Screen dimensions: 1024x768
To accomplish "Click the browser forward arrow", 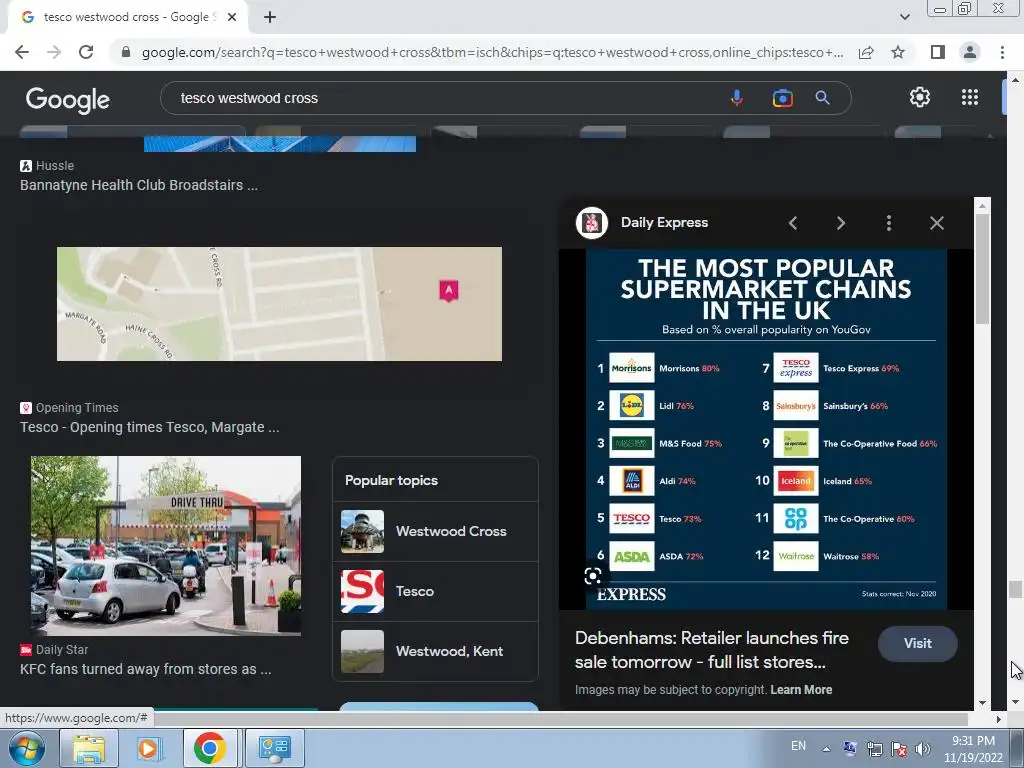I will 54,52.
